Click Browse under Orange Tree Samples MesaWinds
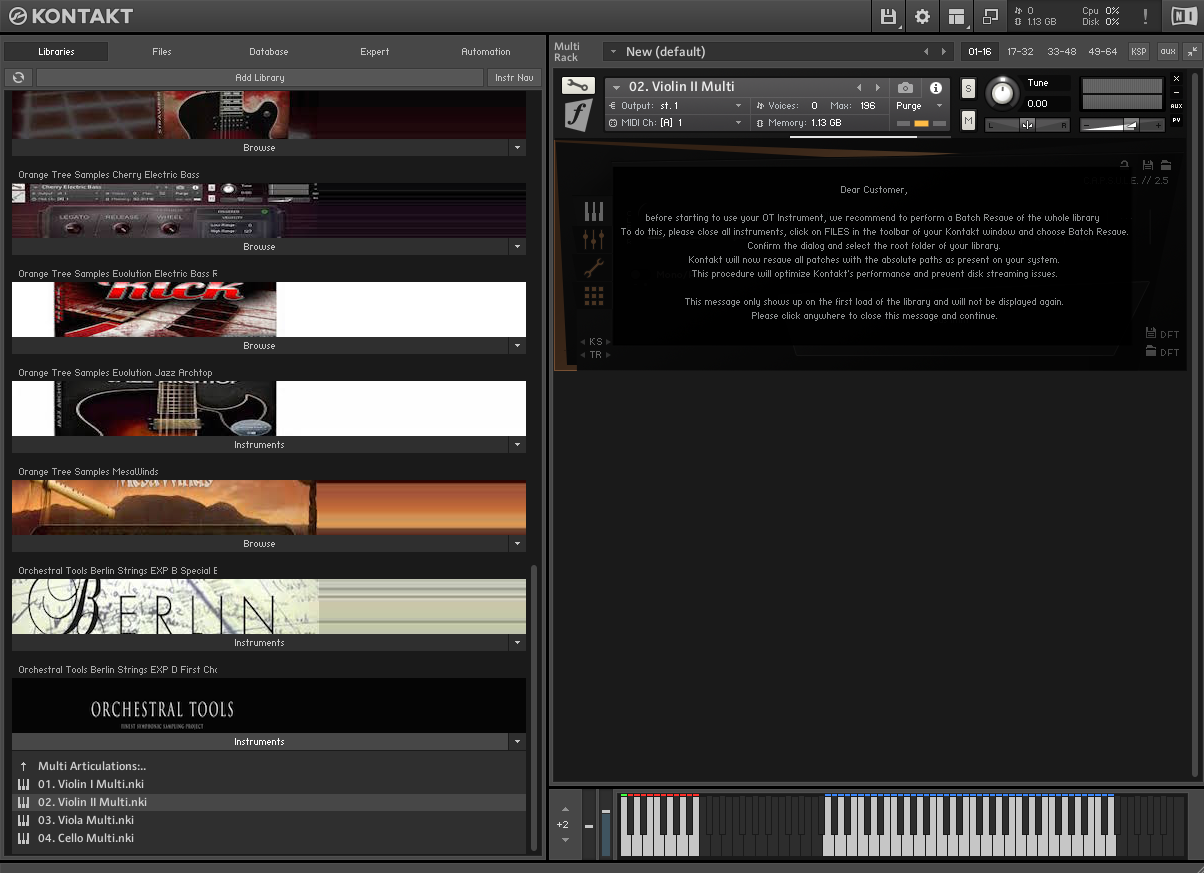Viewport: 1204px width, 873px height. pos(260,543)
